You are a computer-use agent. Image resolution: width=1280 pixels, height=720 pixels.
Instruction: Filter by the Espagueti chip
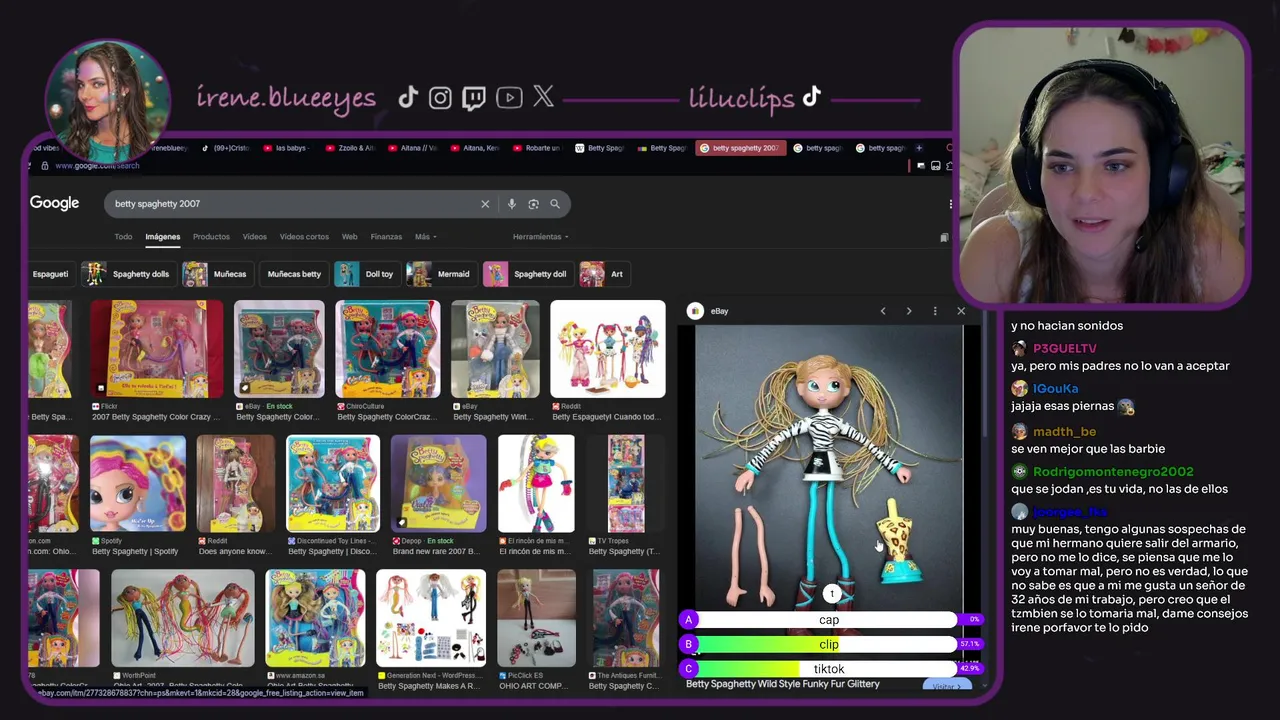pyautogui.click(x=50, y=274)
